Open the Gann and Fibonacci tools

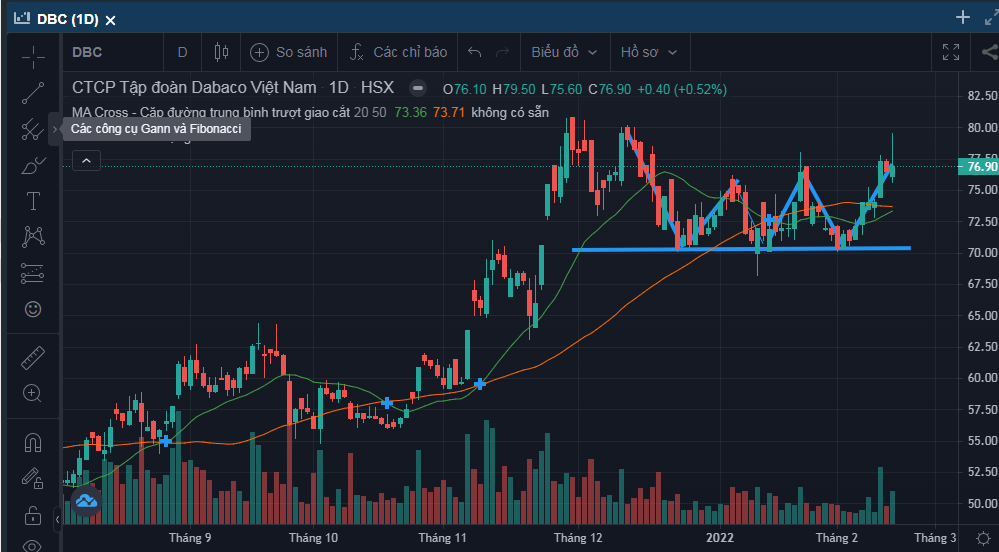coord(33,129)
